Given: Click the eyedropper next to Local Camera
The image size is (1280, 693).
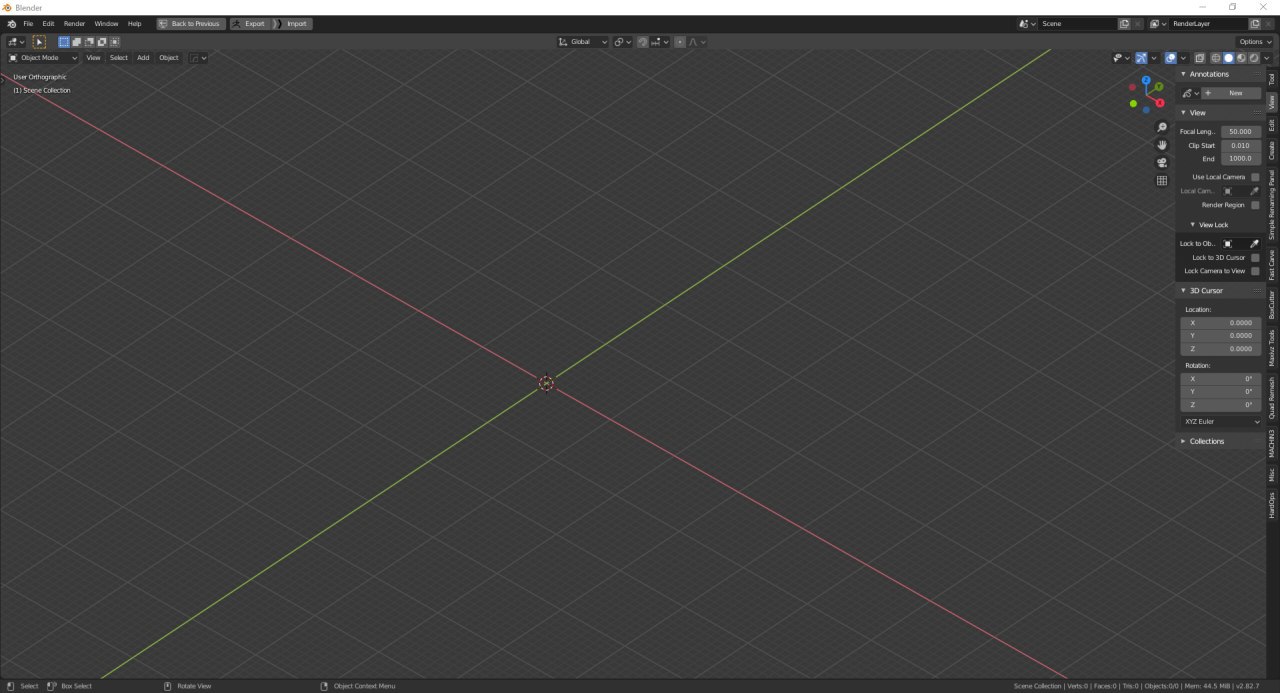Looking at the screenshot, I should tap(1255, 191).
